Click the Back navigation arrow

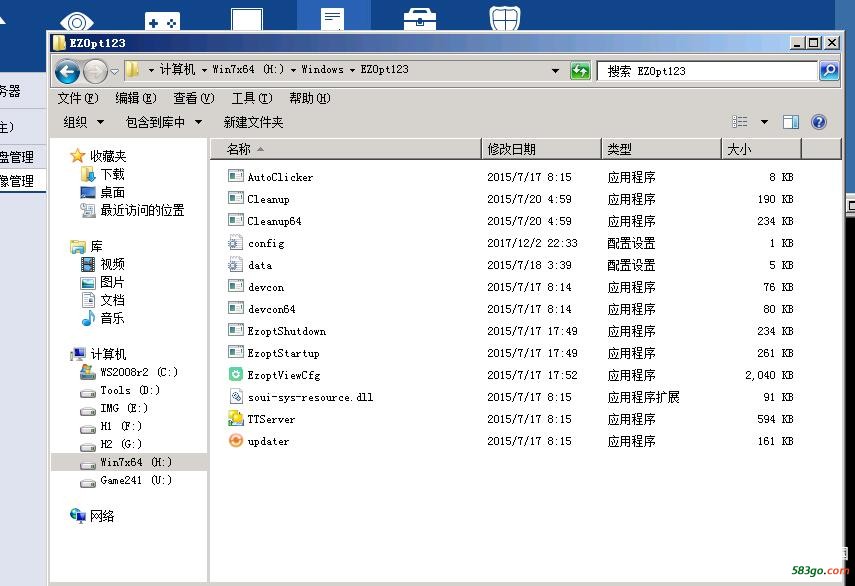(x=68, y=71)
